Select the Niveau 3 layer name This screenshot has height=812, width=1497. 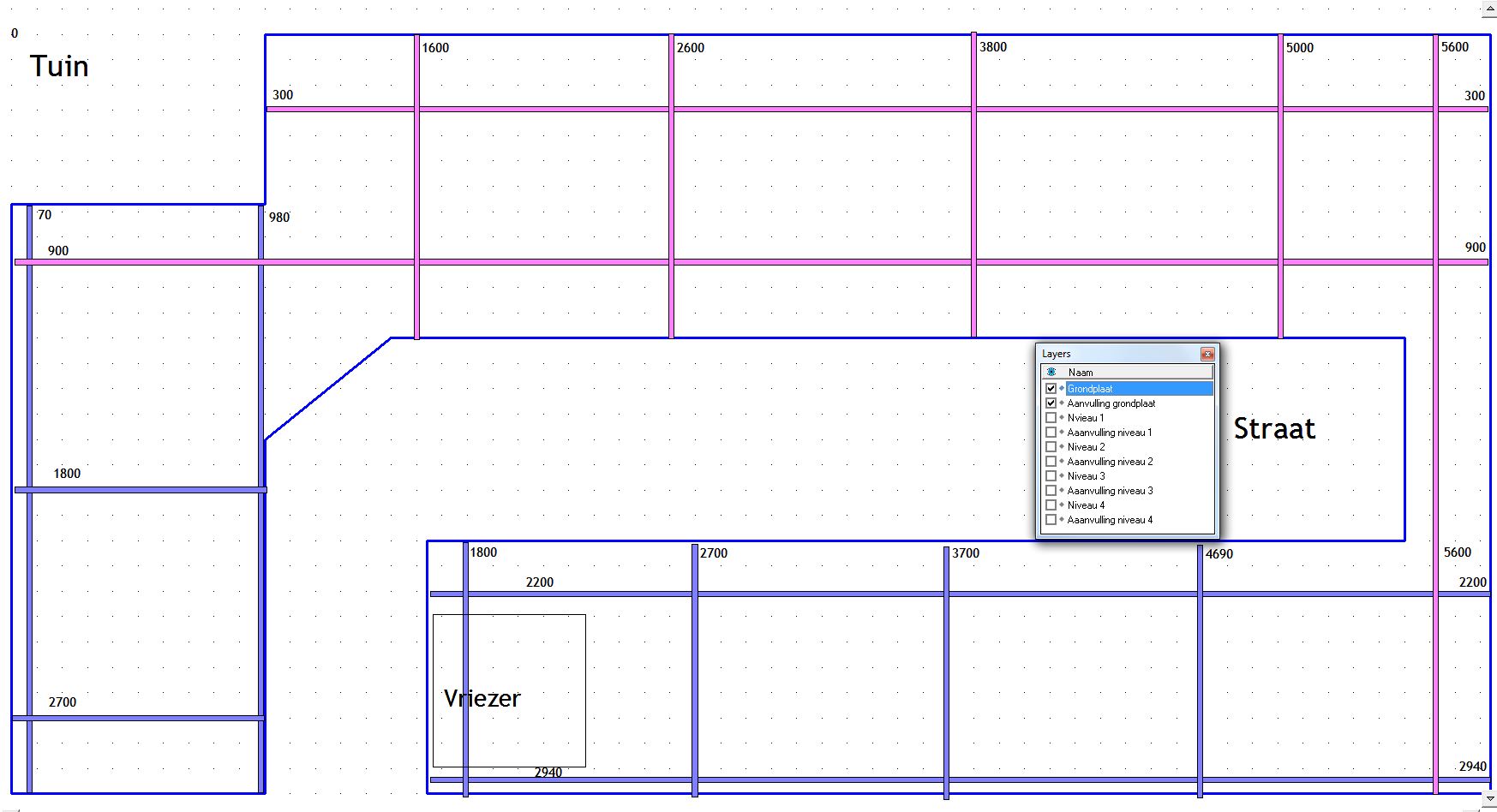tap(1086, 476)
